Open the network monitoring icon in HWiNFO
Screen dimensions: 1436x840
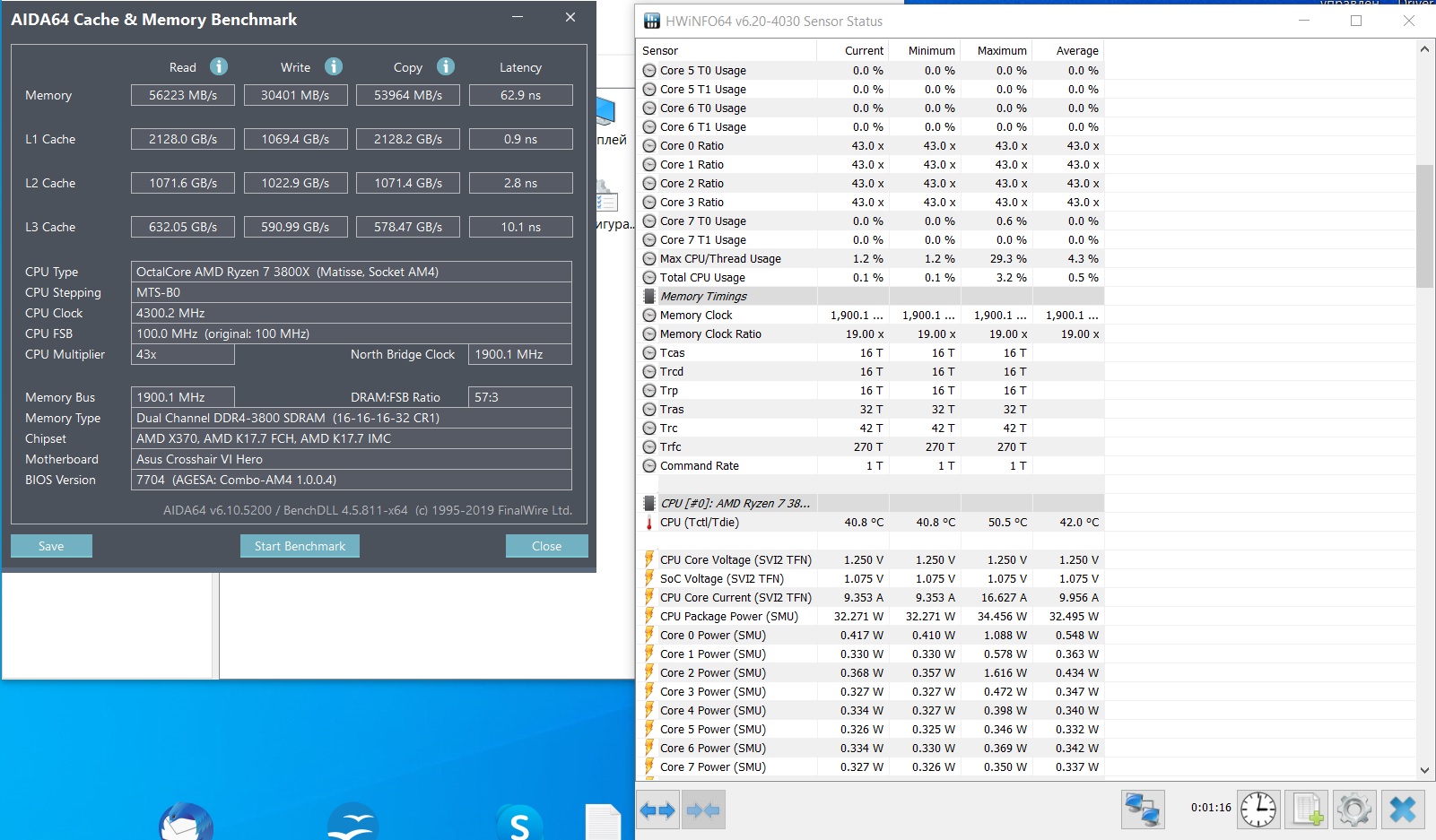(1143, 810)
